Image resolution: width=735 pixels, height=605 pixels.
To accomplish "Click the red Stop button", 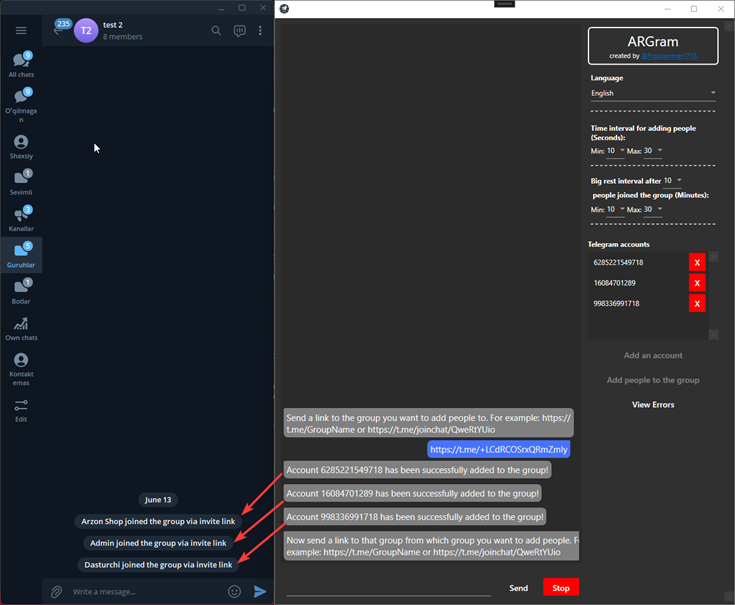I will [x=561, y=588].
